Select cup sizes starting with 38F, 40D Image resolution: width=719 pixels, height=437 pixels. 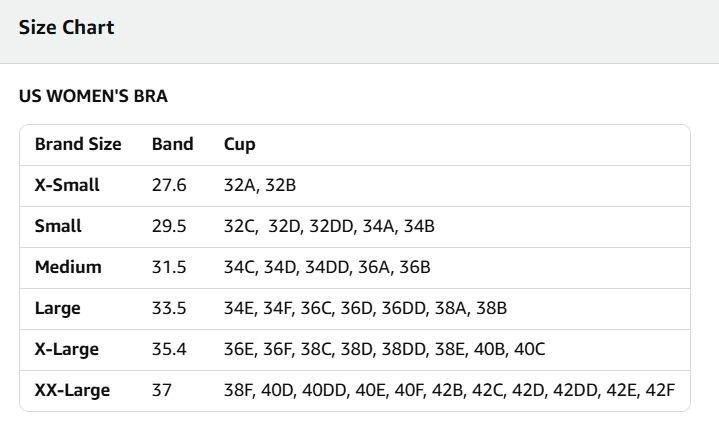(x=449, y=390)
